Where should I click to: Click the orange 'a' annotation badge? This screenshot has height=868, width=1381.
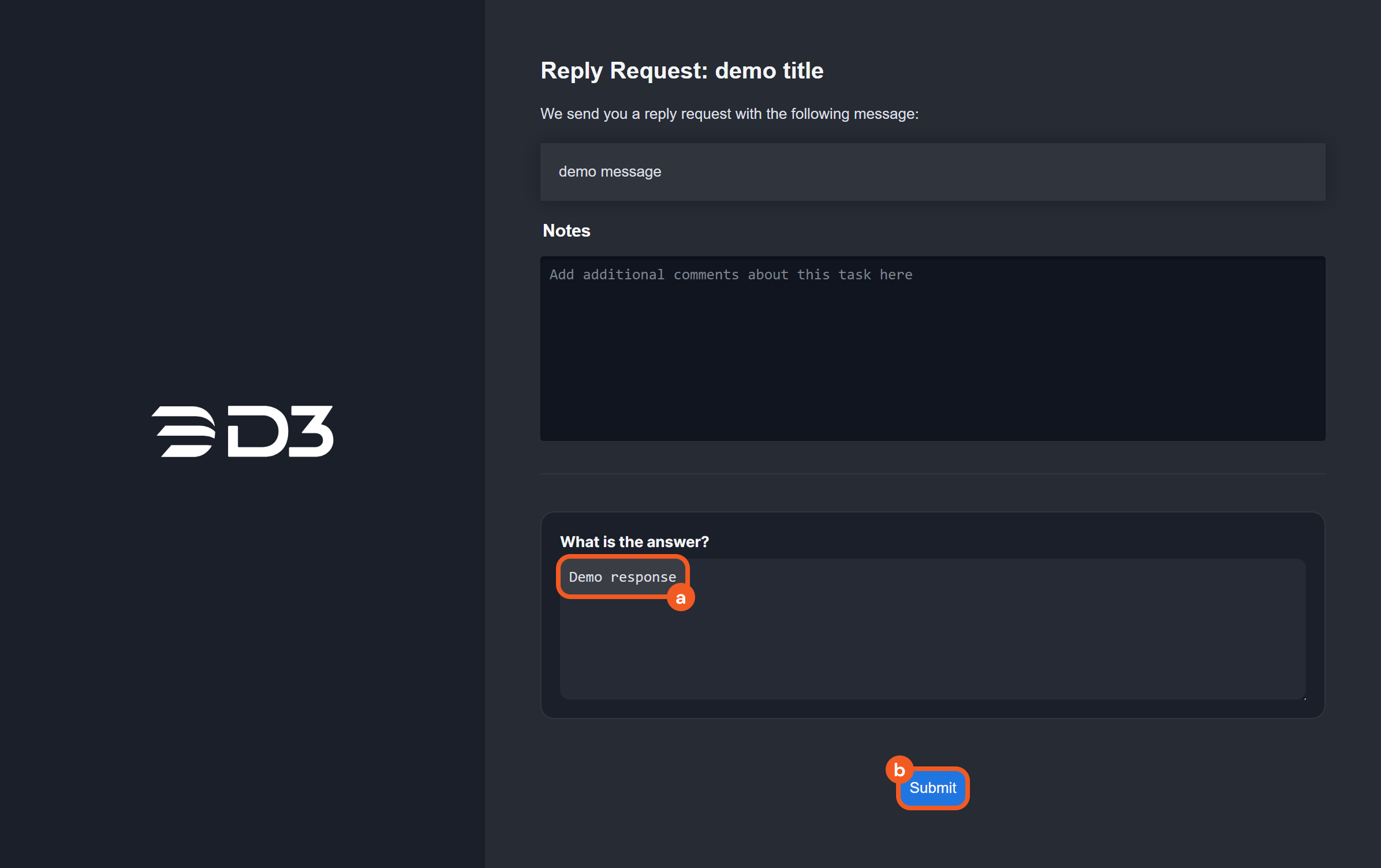[x=681, y=598]
